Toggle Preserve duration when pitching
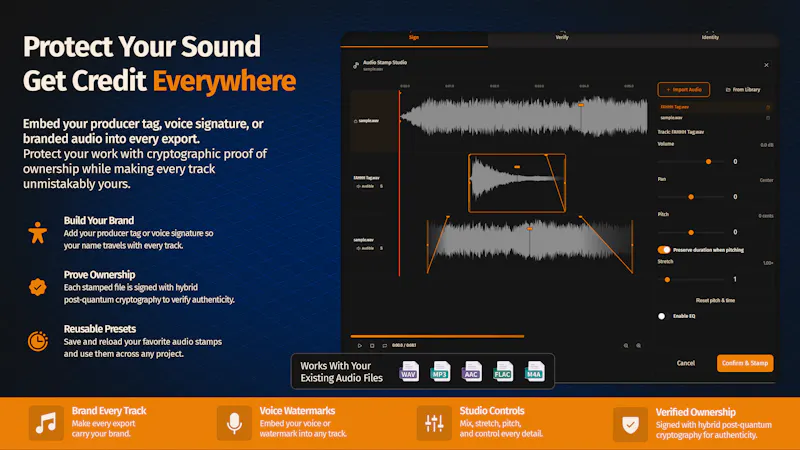Screen dimensions: 800x450 [664, 250]
